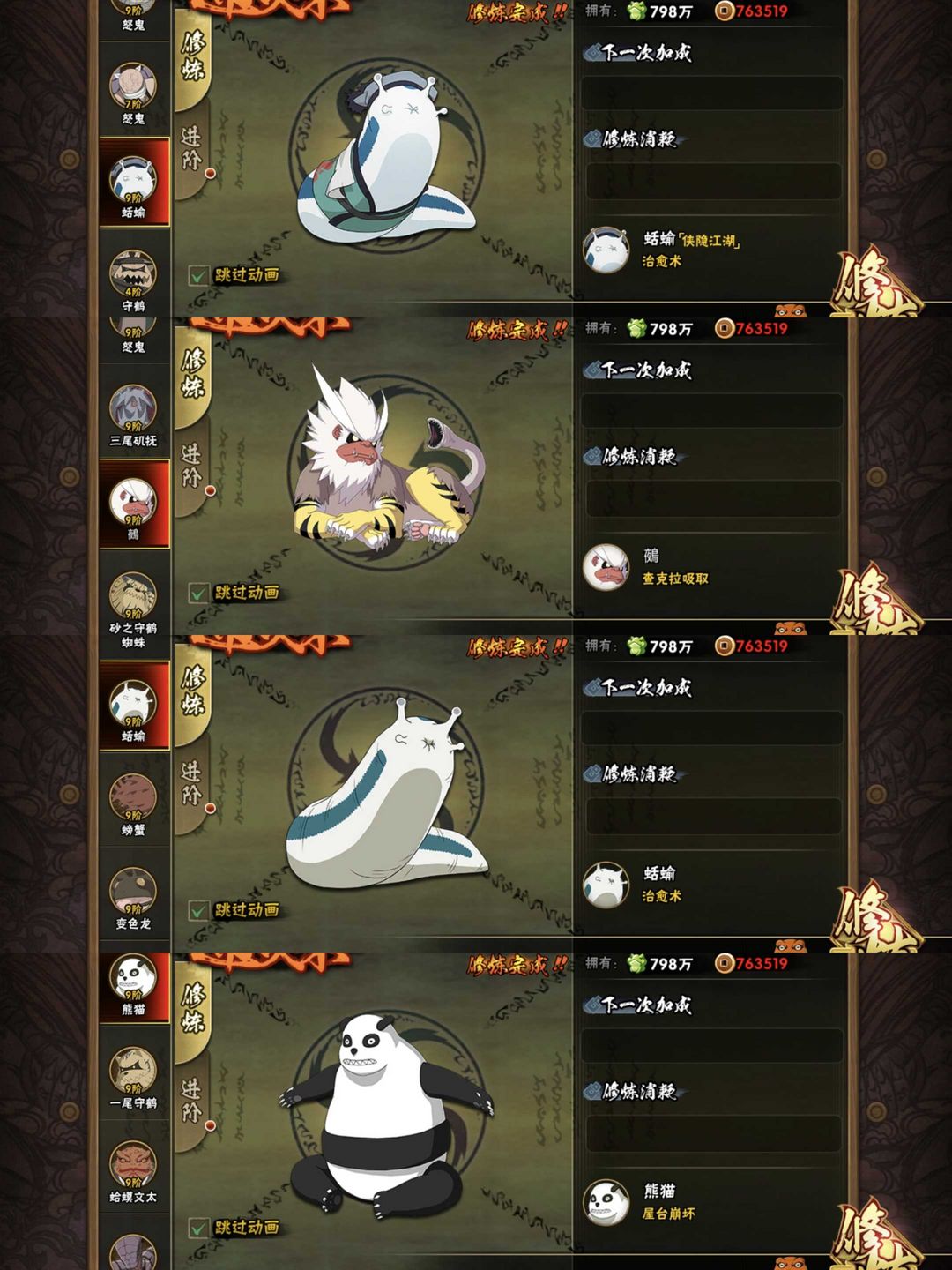
Task: Toggle 跳过动画 checkbox under the 鵺 beast
Action: coord(198,593)
